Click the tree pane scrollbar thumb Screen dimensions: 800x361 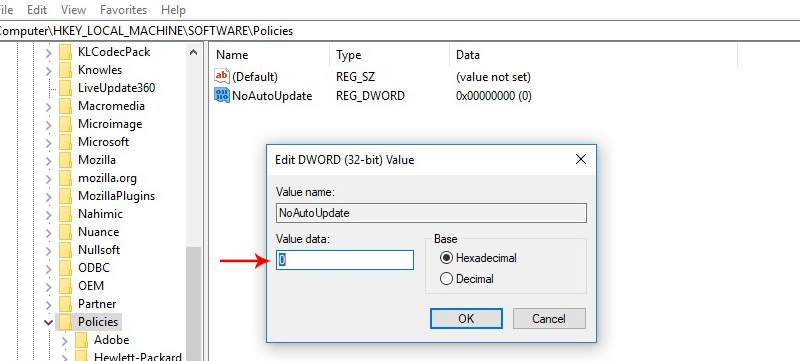[193, 304]
